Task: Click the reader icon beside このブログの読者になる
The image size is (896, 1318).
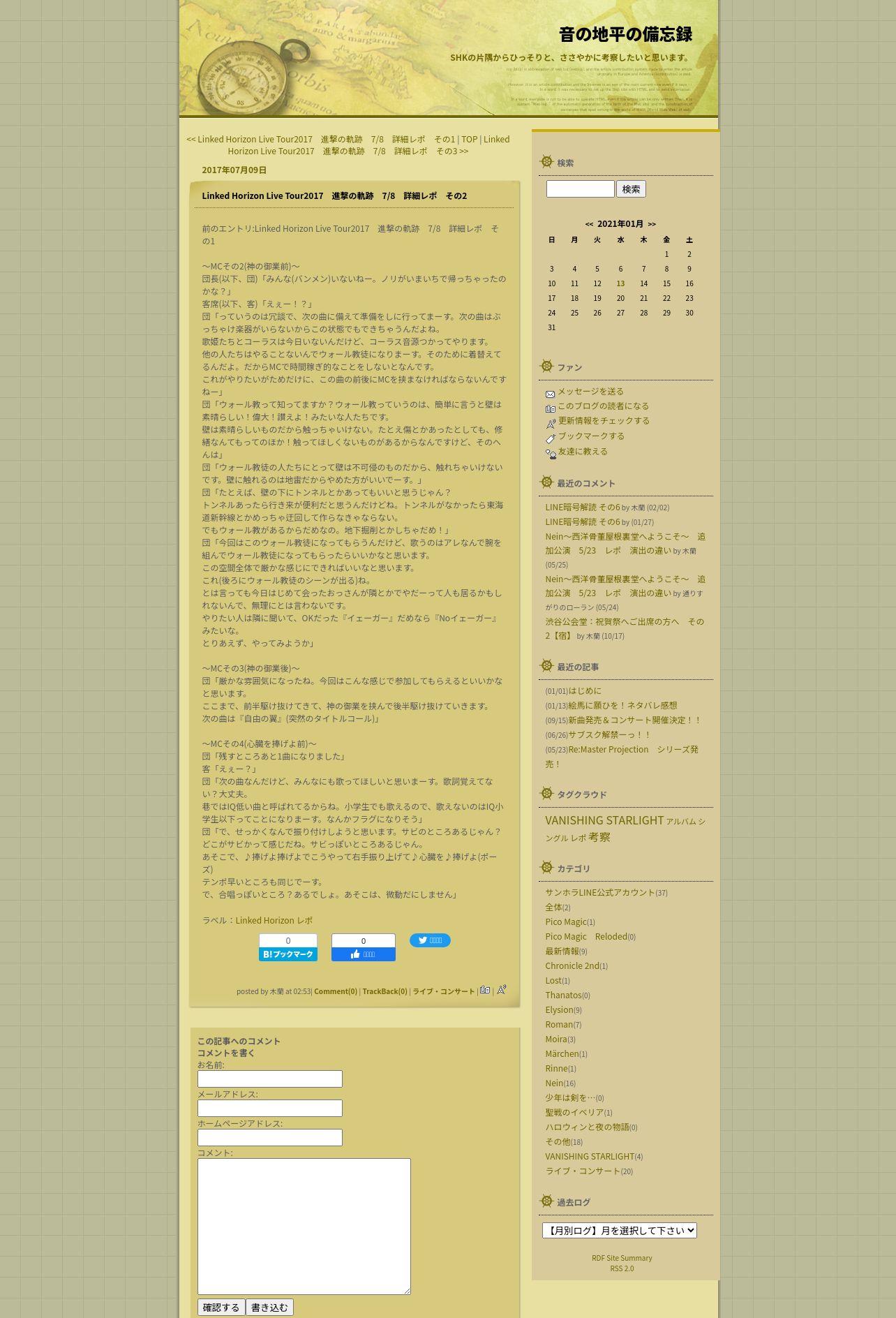Action: coord(550,408)
